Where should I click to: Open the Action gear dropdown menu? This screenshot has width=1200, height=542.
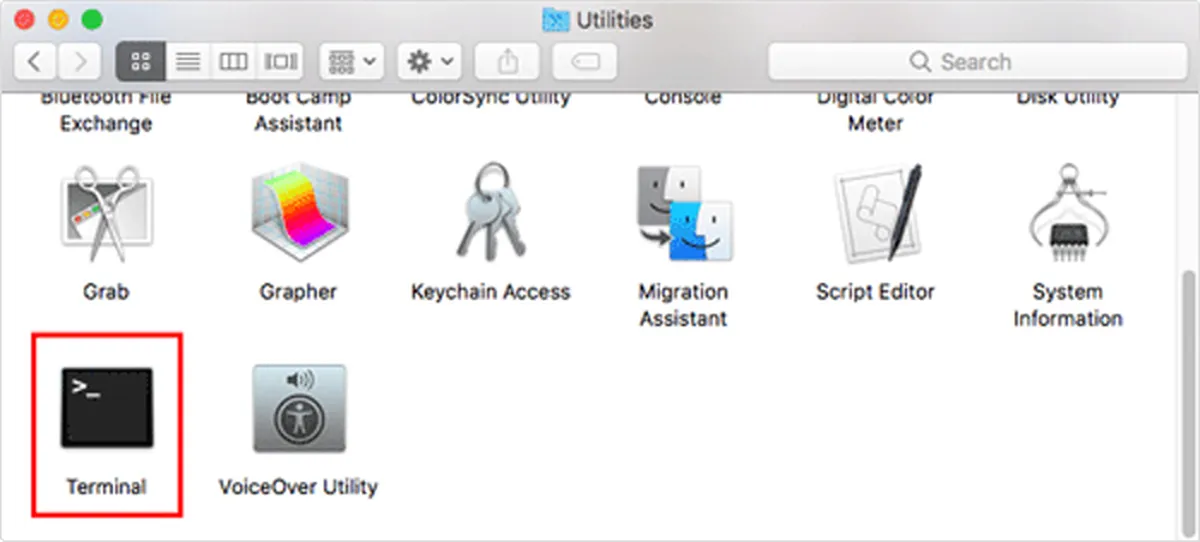point(430,62)
